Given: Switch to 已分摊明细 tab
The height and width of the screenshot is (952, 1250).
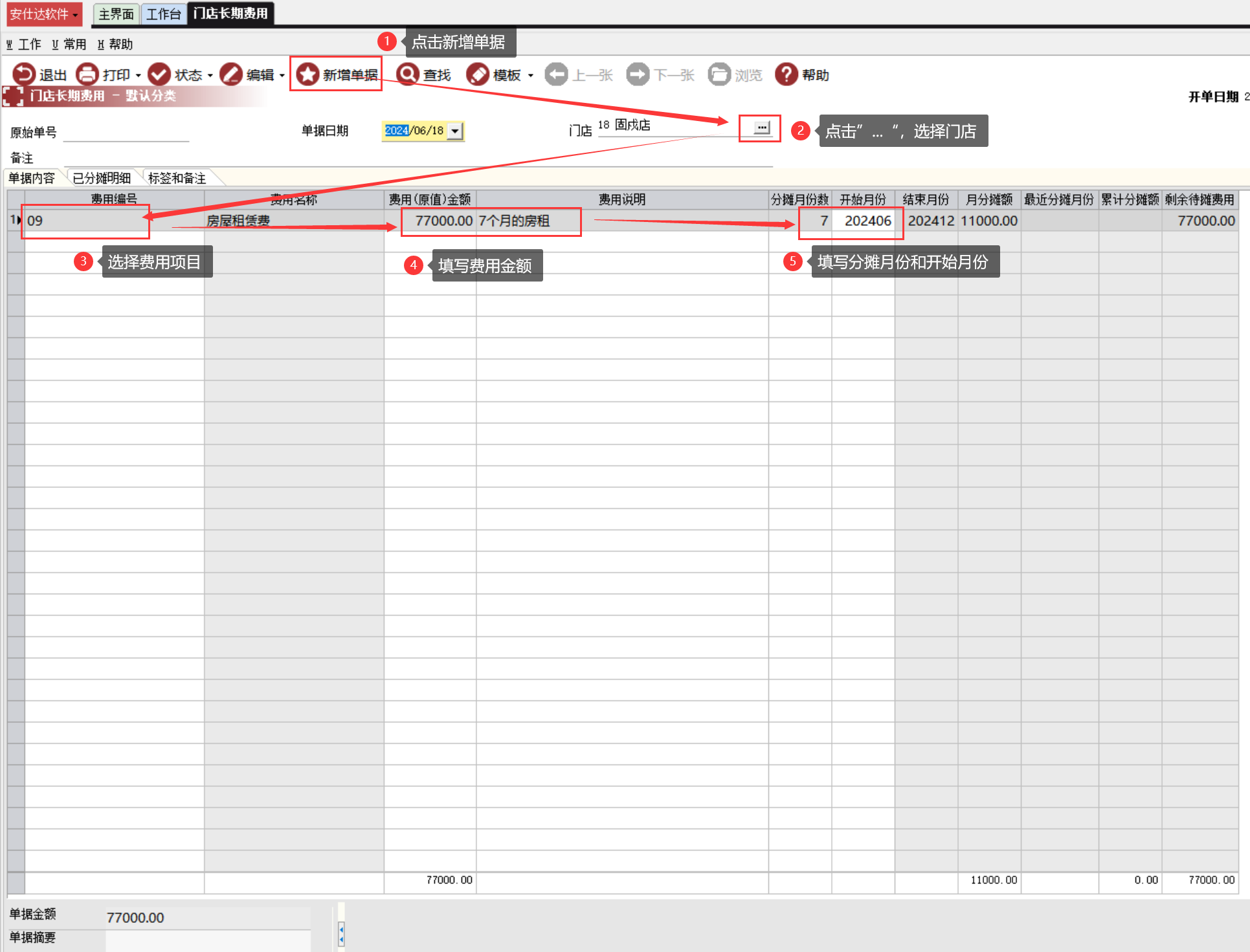Looking at the screenshot, I should point(102,178).
